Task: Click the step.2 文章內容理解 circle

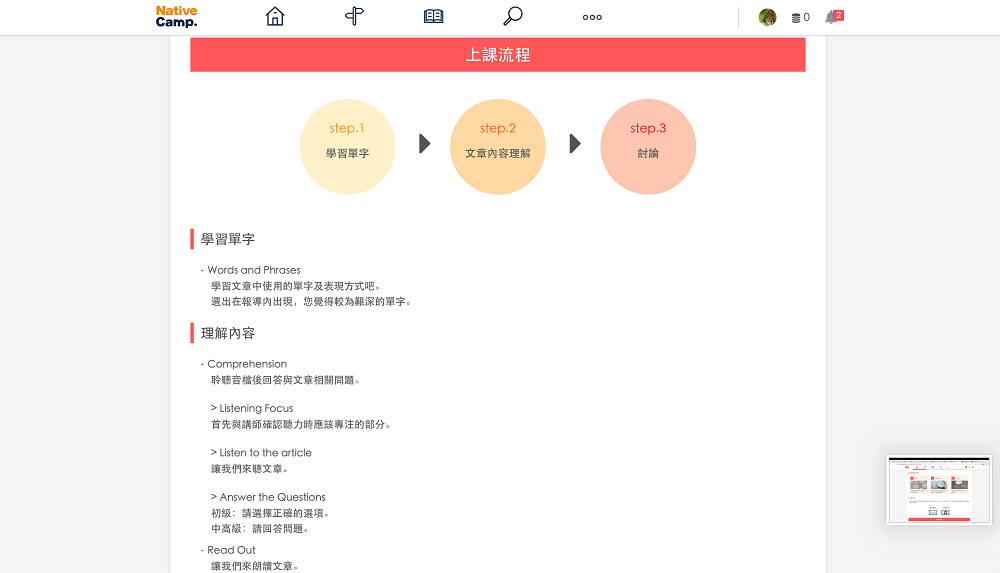Action: pyautogui.click(x=498, y=147)
